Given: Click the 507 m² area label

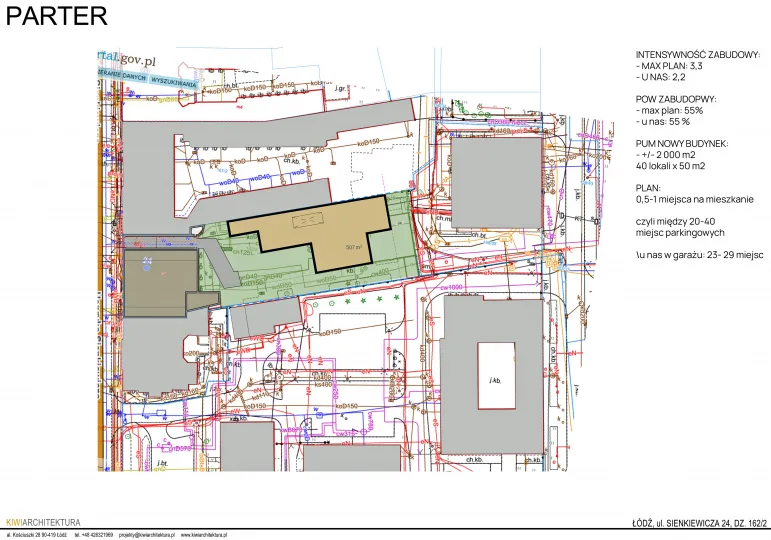Looking at the screenshot, I should click(x=352, y=246).
